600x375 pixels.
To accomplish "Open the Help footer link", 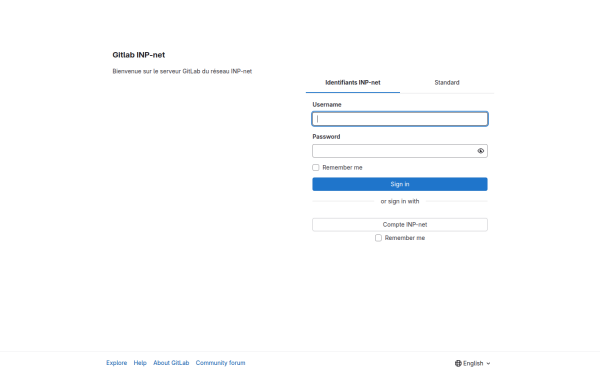I will (140, 363).
